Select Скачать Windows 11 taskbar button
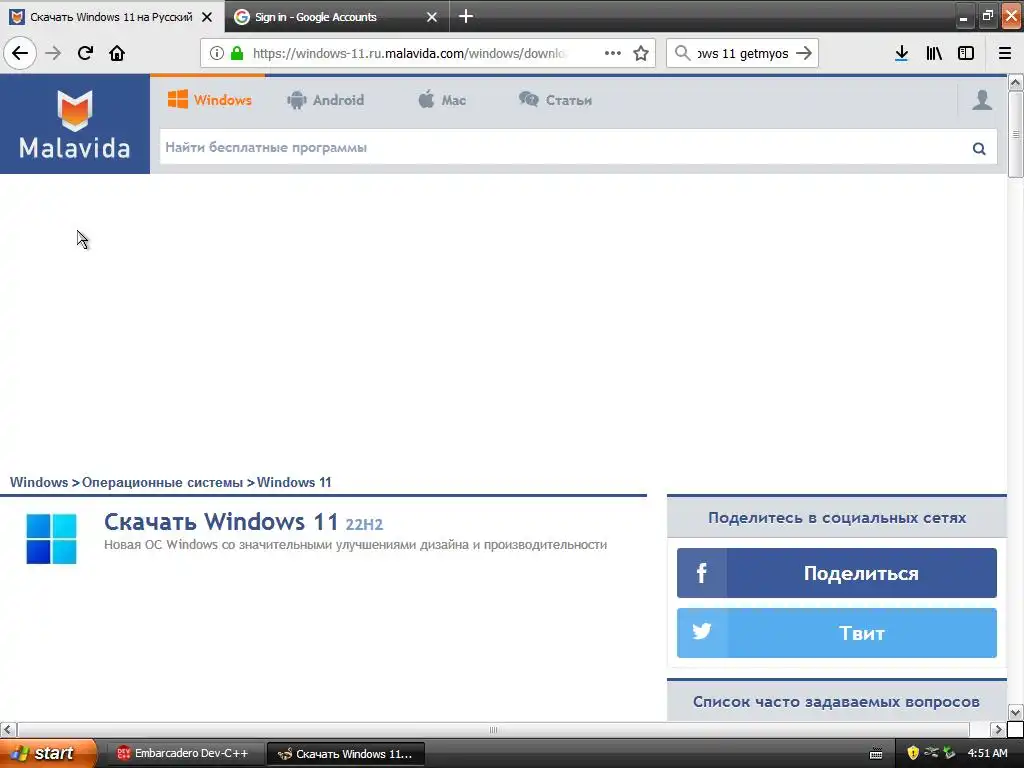This screenshot has height=768, width=1024. [x=346, y=754]
